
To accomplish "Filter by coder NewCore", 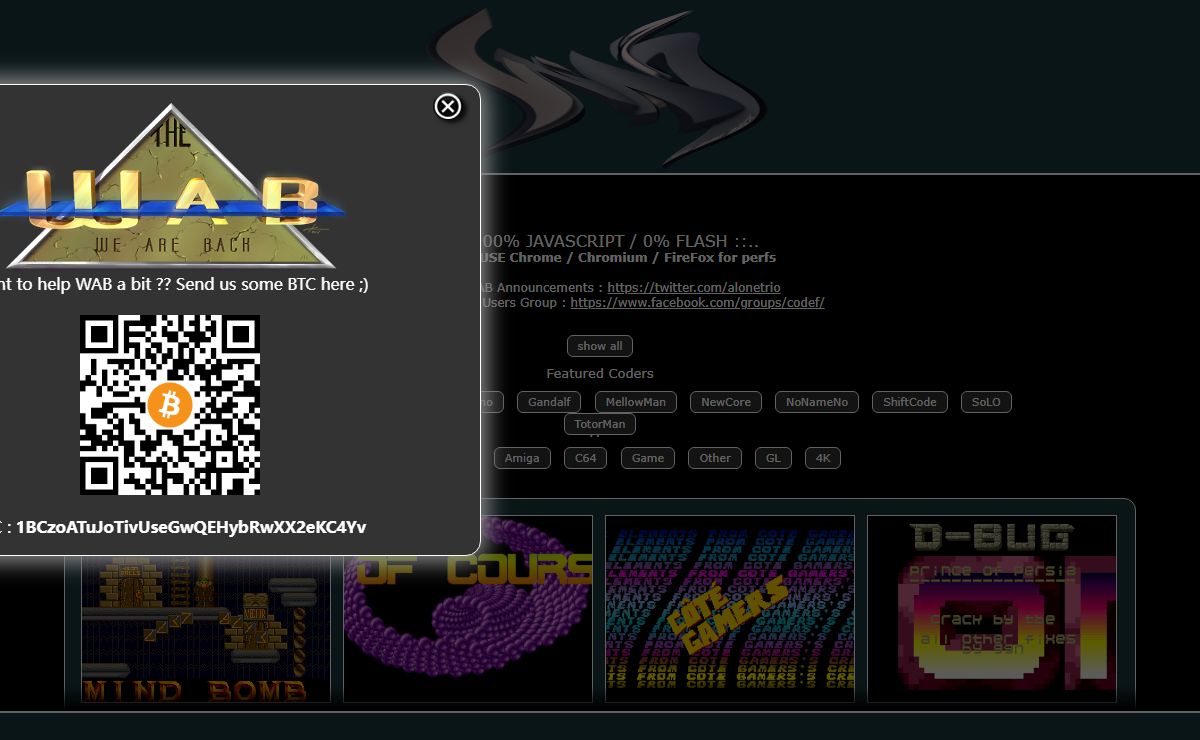I will click(726, 402).
